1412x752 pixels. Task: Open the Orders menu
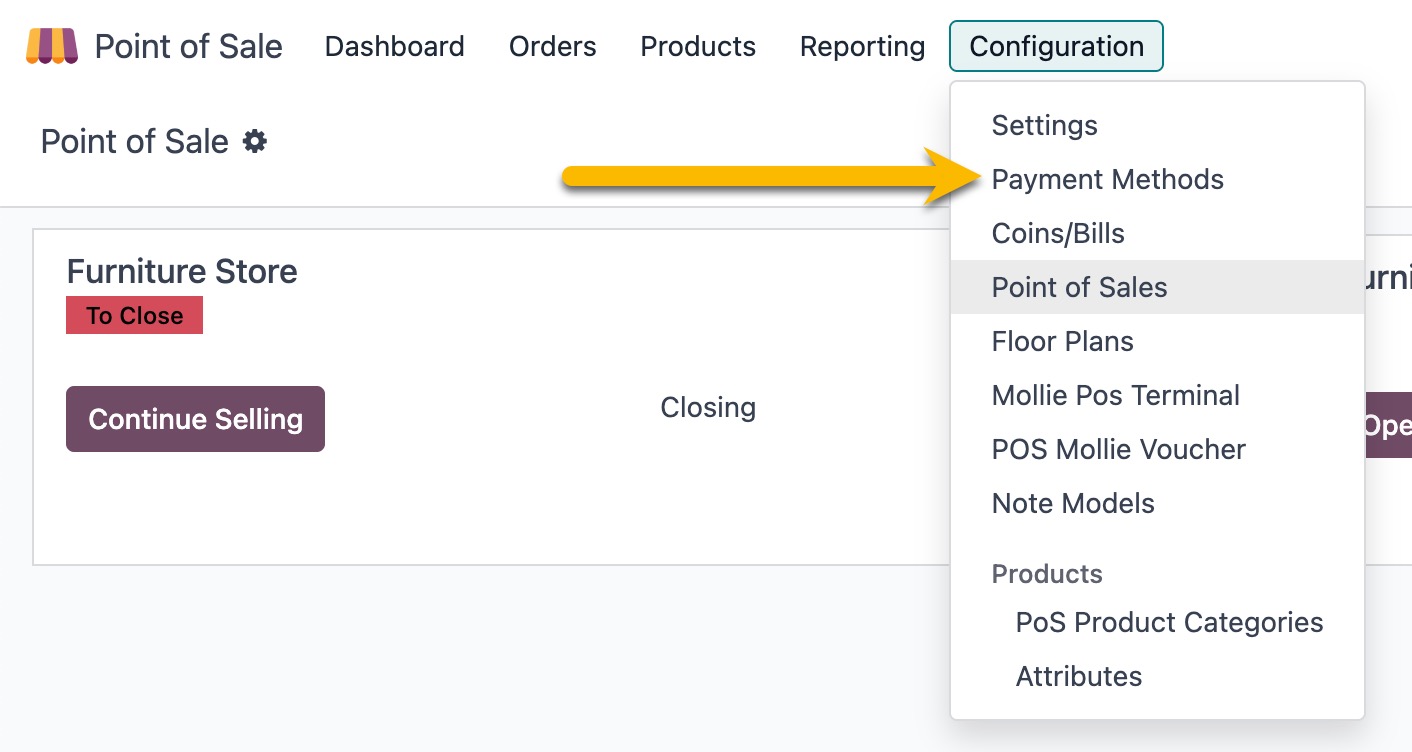point(552,46)
